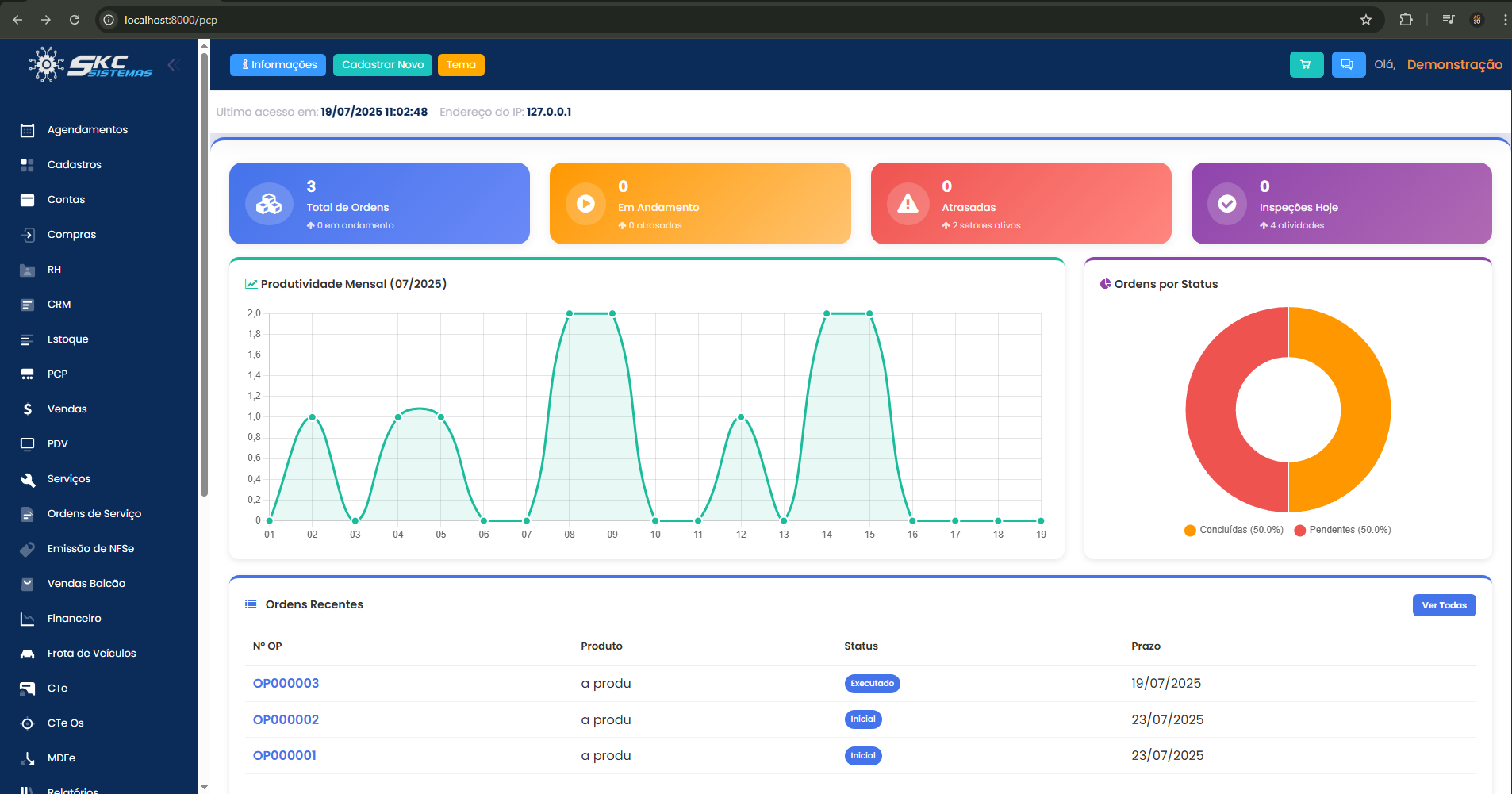Click the Cadastrar Novo button
The width and height of the screenshot is (1512, 794).
click(382, 65)
